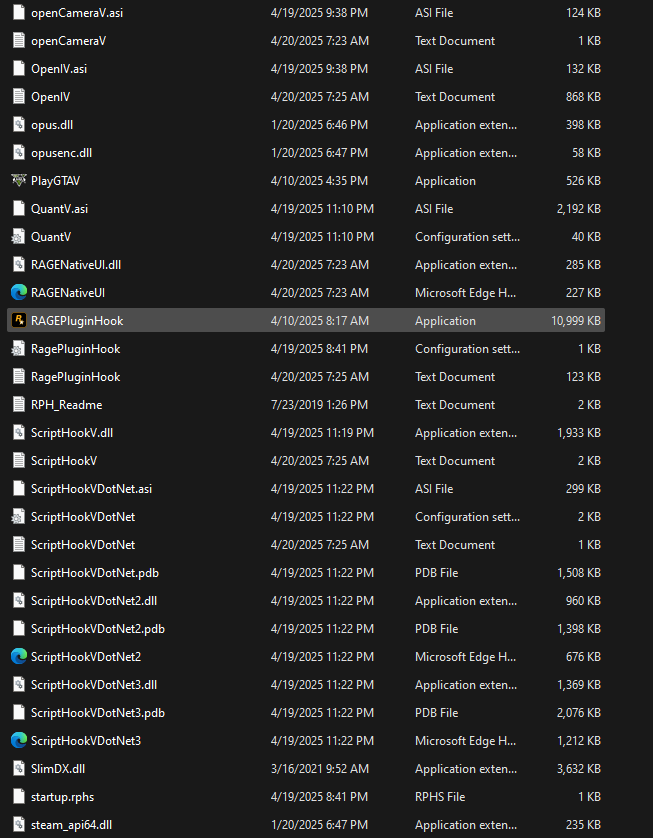Click the 'QuantV.asi' file name
This screenshot has height=838, width=653.
(x=59, y=208)
